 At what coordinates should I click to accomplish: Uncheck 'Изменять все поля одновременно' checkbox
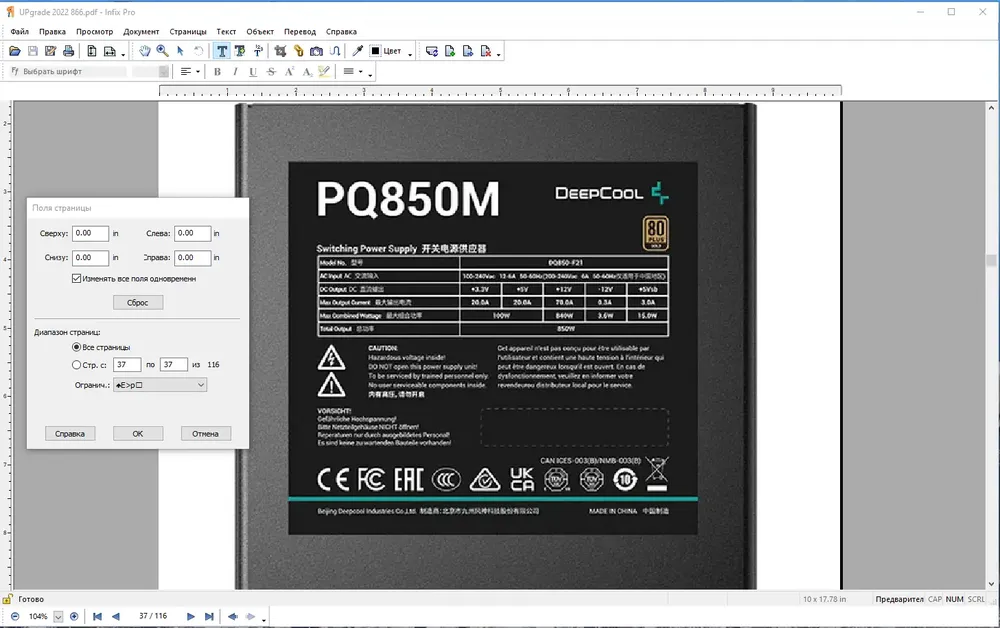(77, 279)
